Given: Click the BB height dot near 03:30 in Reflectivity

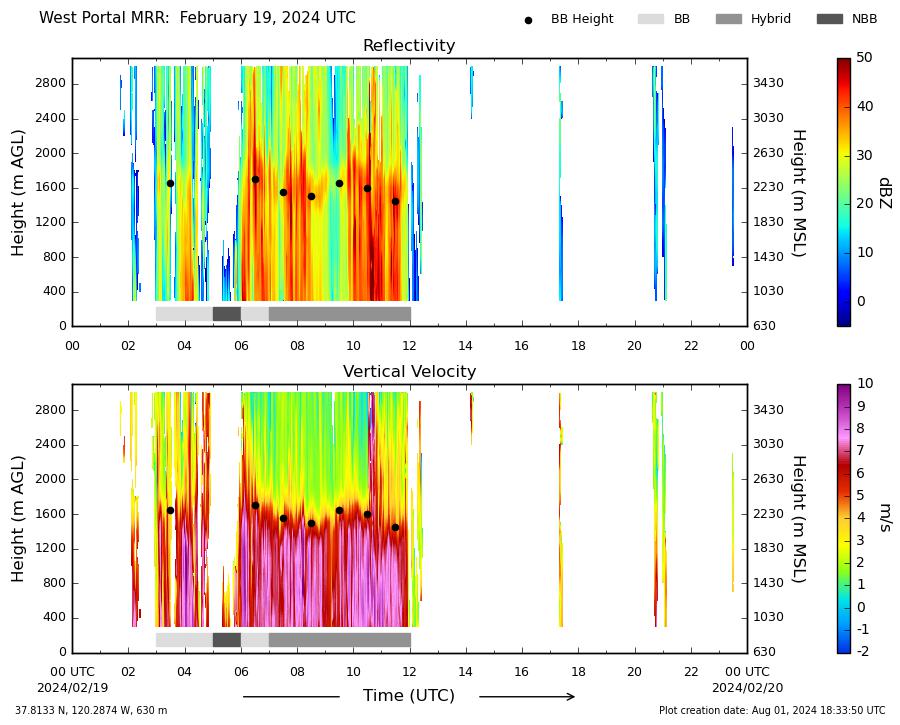Looking at the screenshot, I should click(170, 184).
